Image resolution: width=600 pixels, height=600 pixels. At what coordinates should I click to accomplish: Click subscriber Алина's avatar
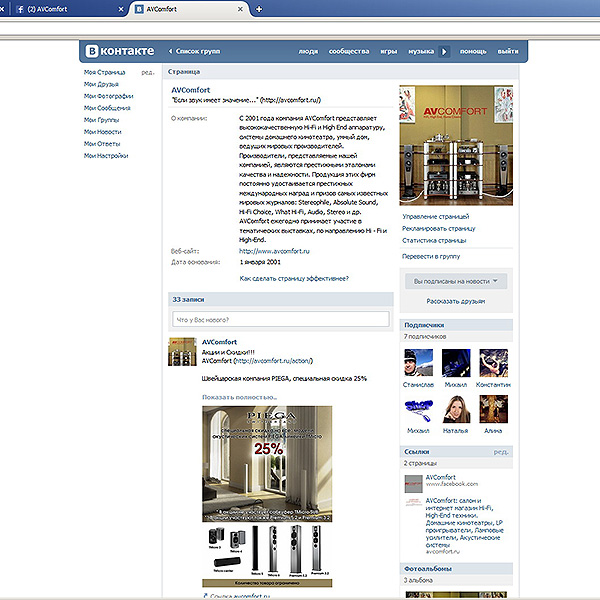coord(493,409)
